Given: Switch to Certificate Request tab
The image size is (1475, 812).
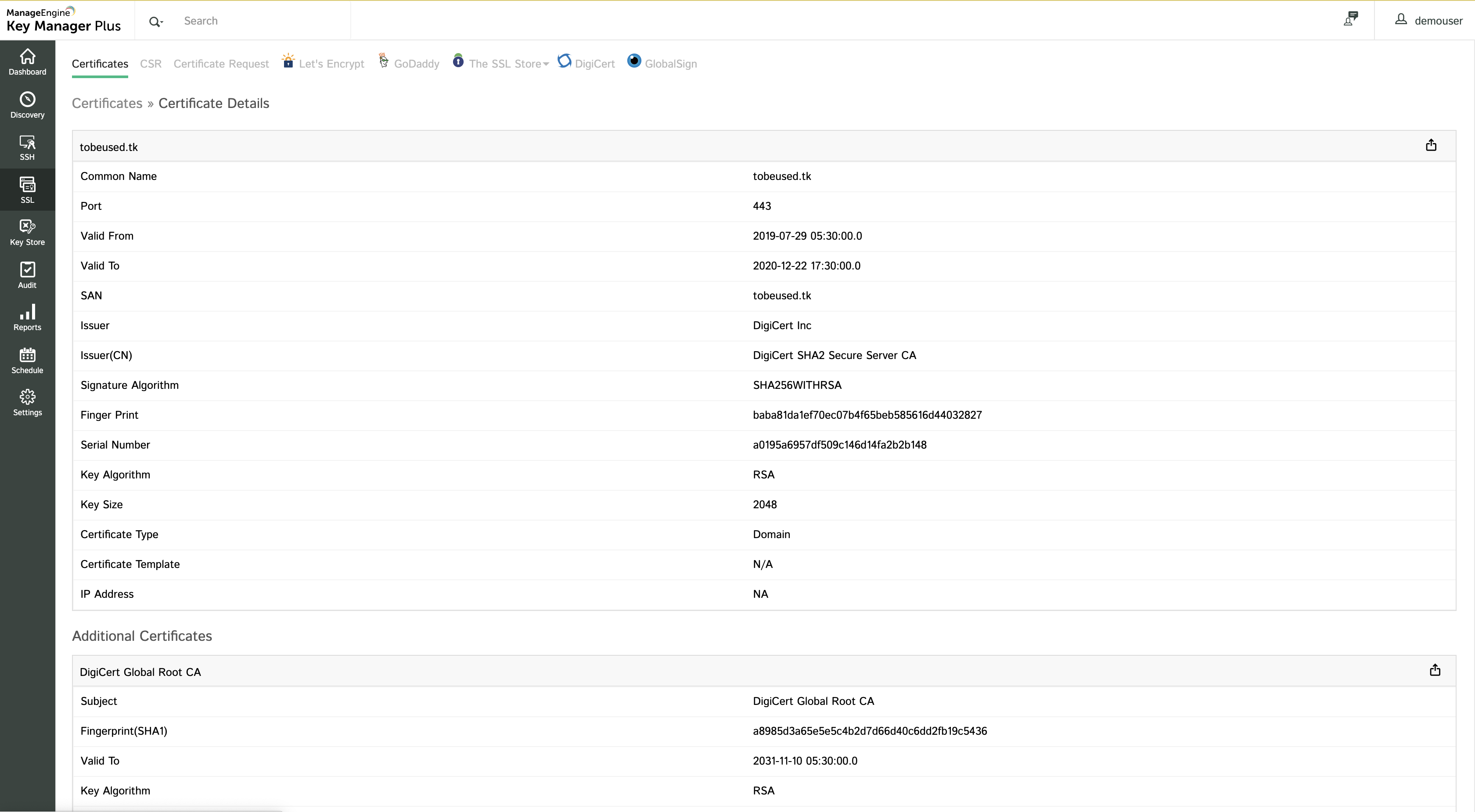Looking at the screenshot, I should coord(221,64).
